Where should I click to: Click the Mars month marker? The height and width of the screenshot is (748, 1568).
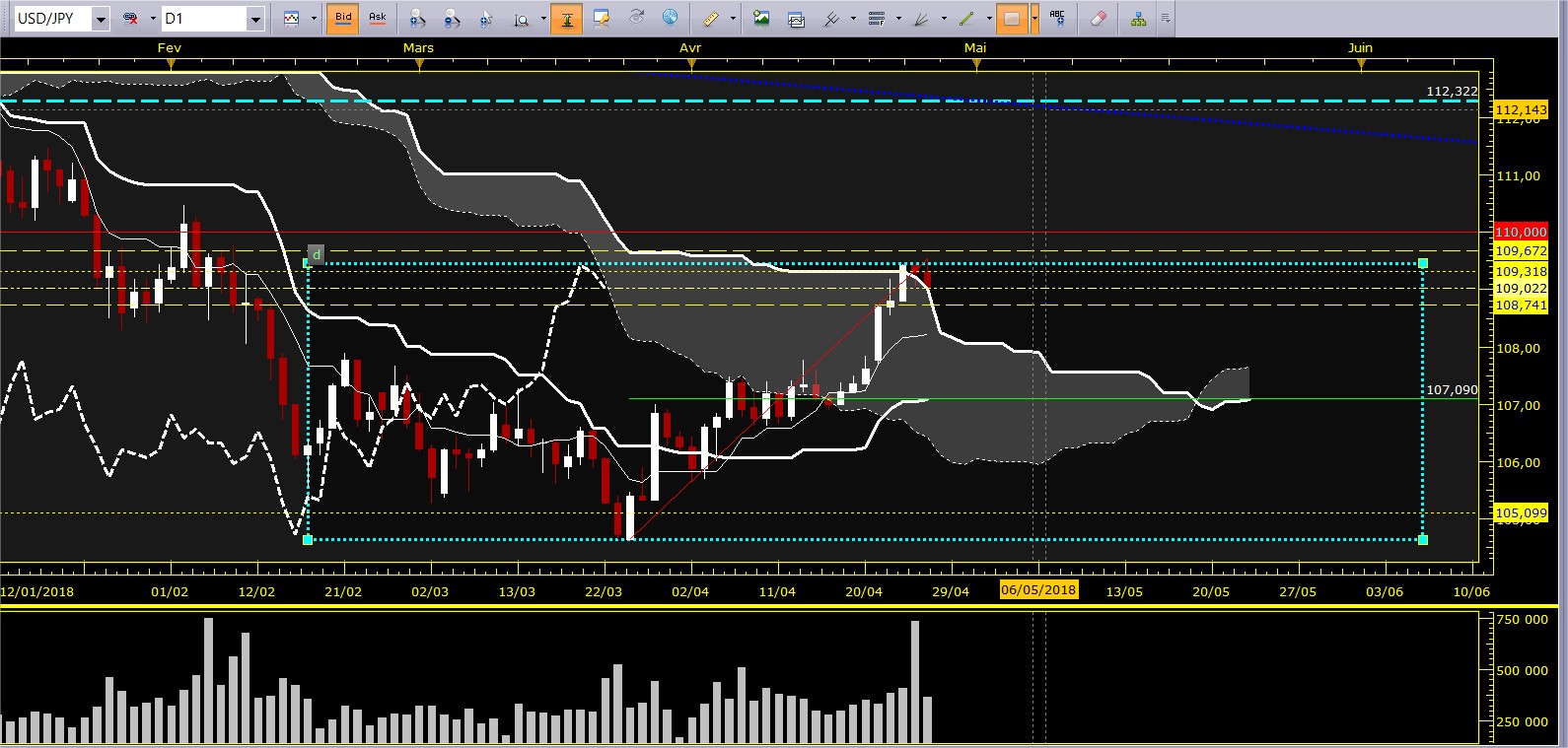(x=418, y=47)
